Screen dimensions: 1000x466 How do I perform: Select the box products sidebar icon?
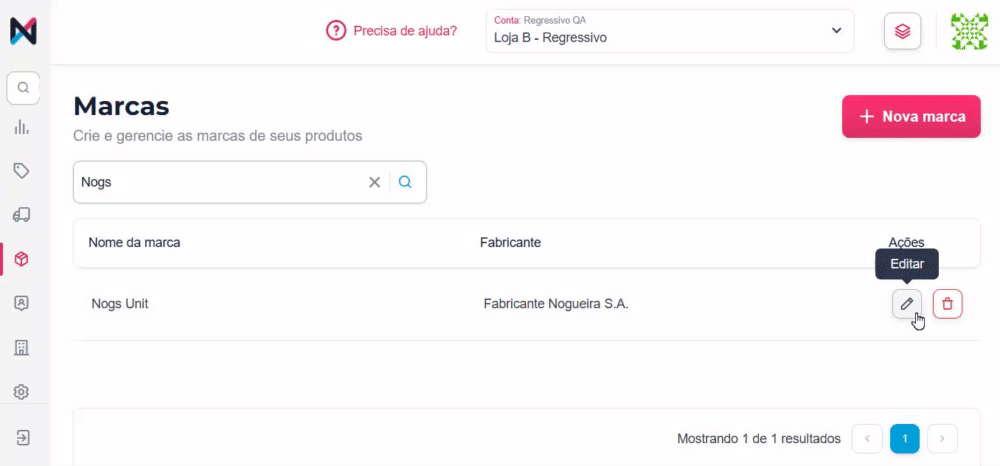(x=22, y=259)
